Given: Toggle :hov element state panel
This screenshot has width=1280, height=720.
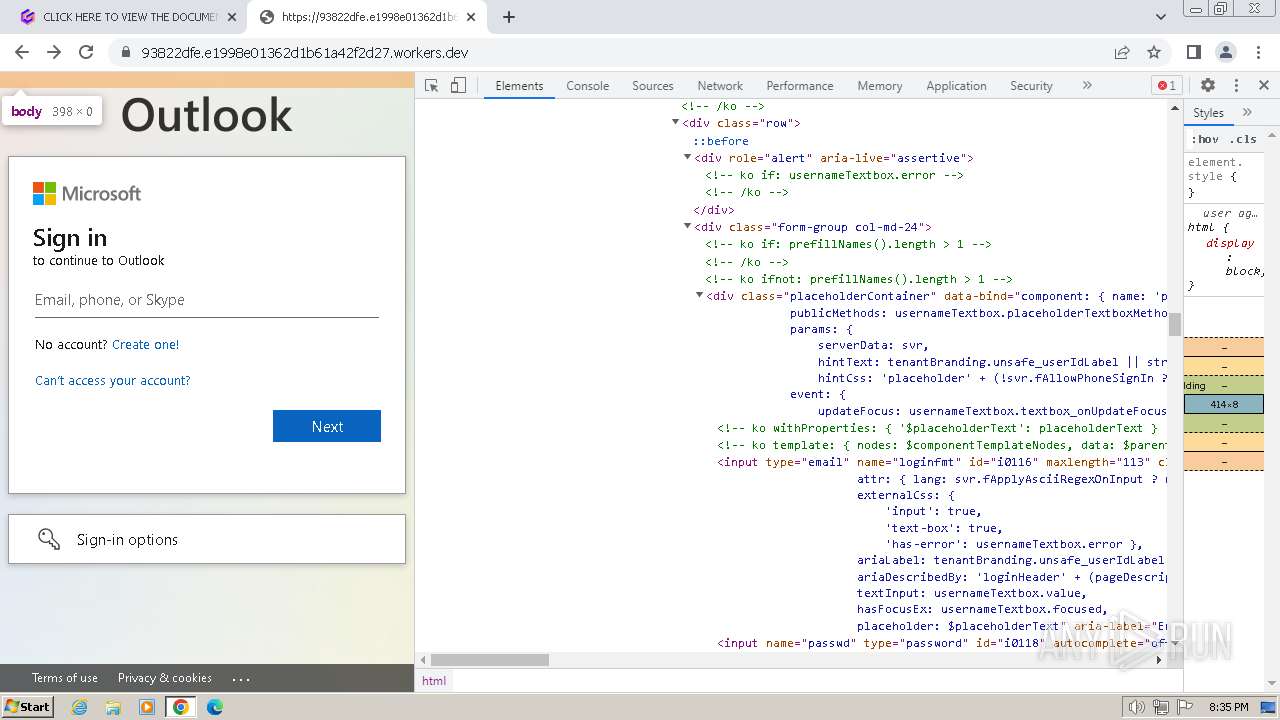Looking at the screenshot, I should (1204, 139).
